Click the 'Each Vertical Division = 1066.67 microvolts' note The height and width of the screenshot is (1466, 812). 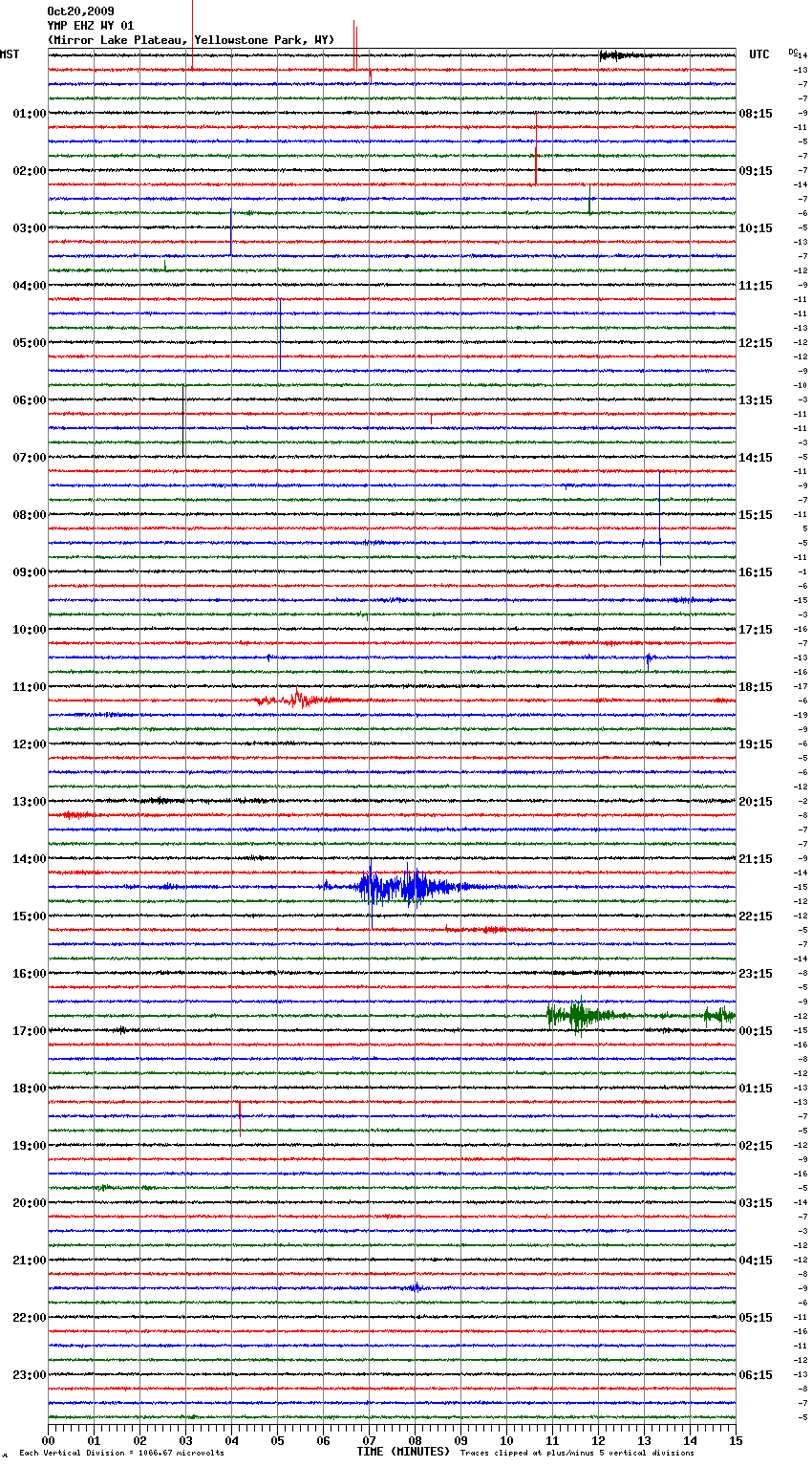pos(122,1454)
